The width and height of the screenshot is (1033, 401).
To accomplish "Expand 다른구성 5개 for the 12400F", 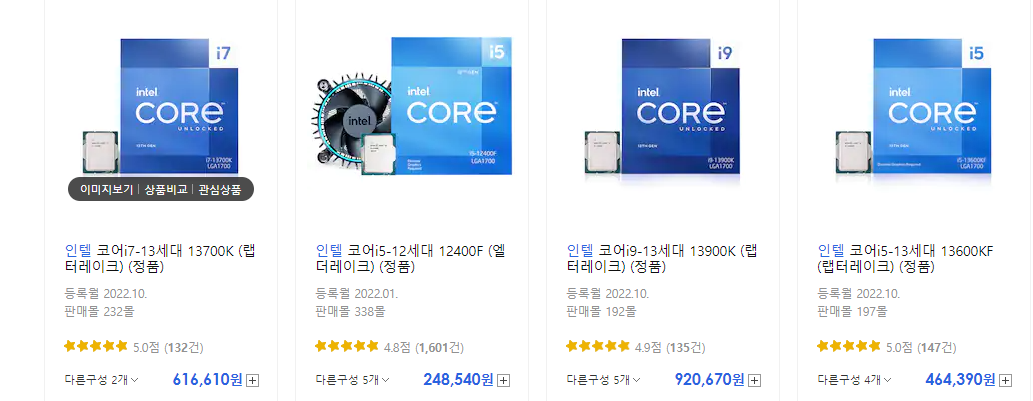I will (x=352, y=380).
